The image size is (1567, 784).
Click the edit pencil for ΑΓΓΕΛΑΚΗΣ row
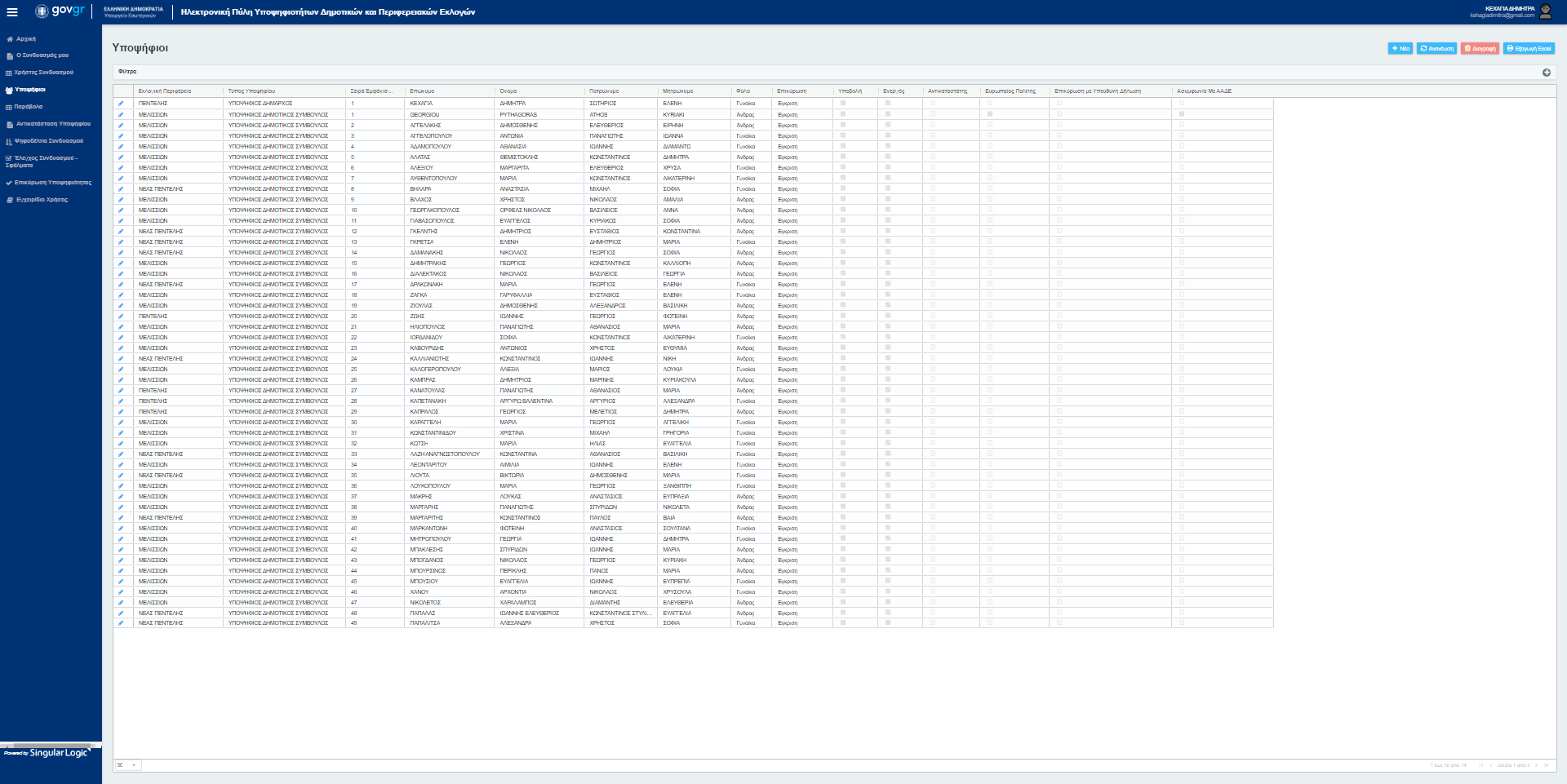coord(121,126)
